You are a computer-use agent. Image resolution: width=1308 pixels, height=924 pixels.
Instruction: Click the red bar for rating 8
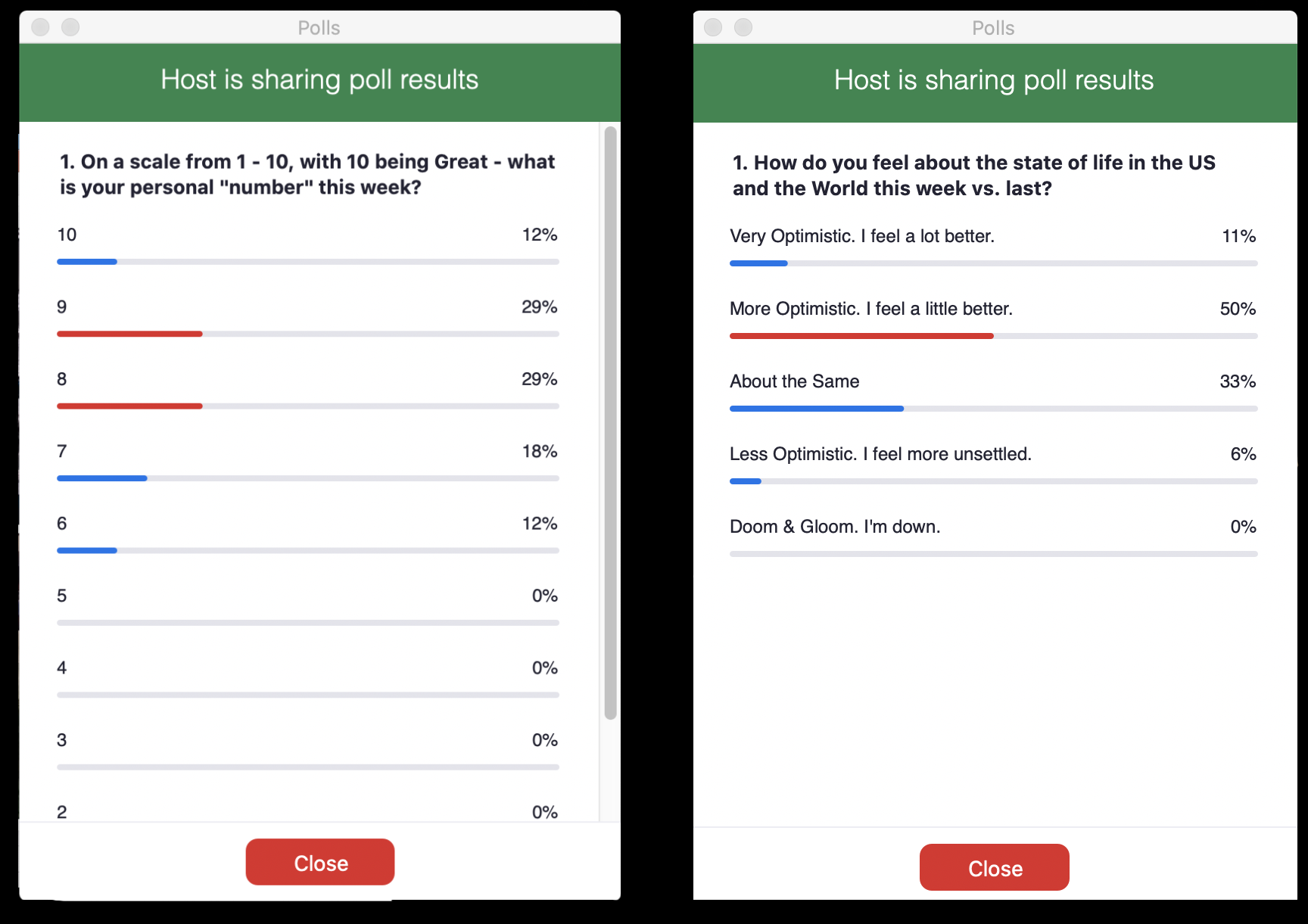click(129, 406)
